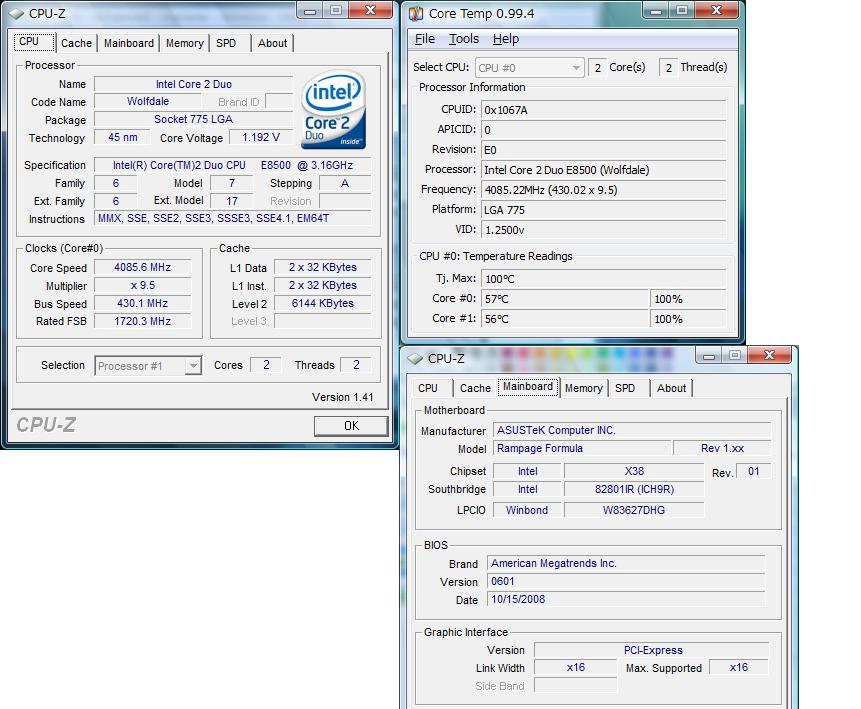Image resolution: width=861 pixels, height=709 pixels.
Task: Open Memory tab in the CPU-Z processor window
Action: coord(184,43)
